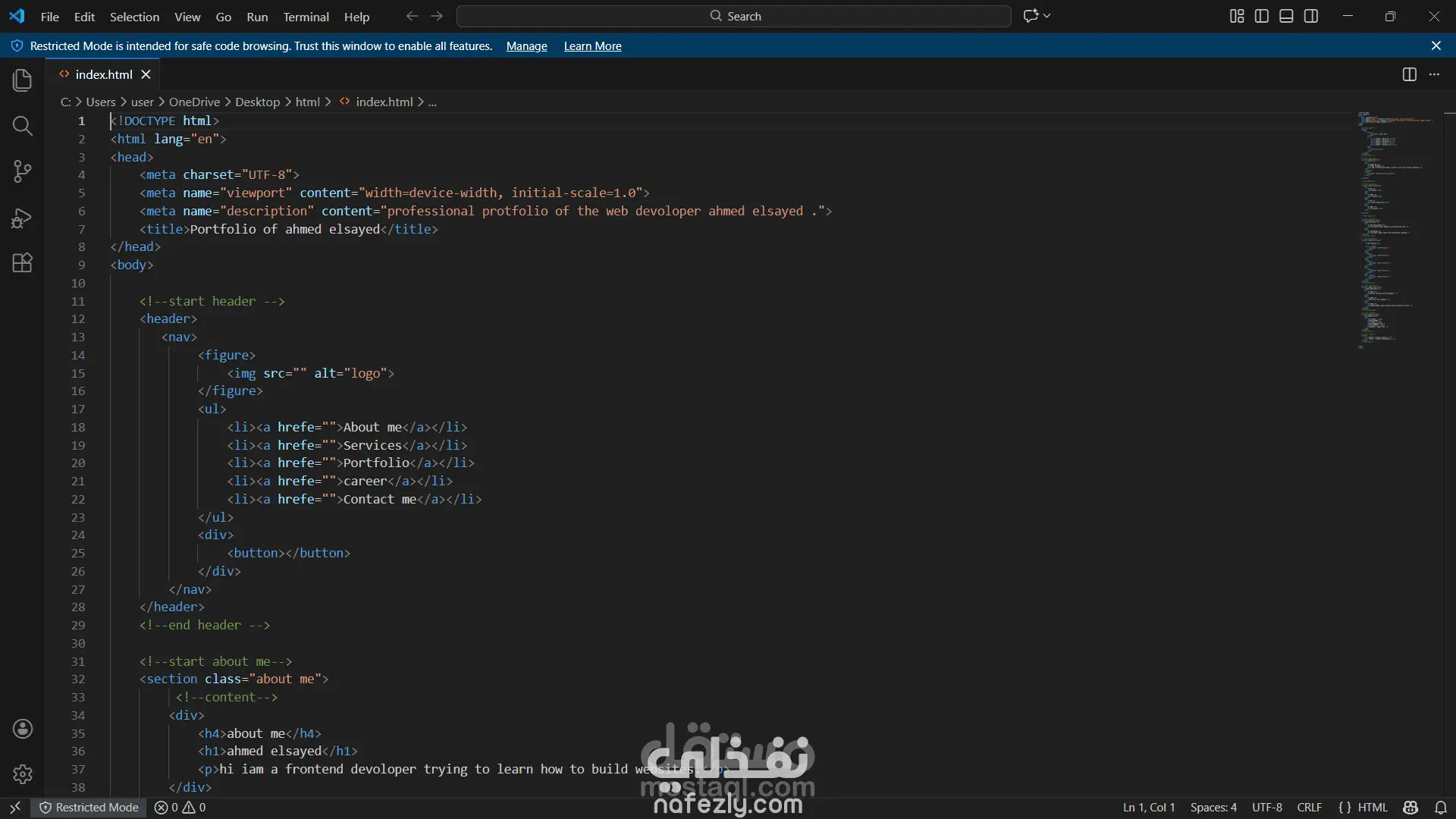The height and width of the screenshot is (819, 1456).
Task: Open the Terminal menu
Action: tap(306, 17)
